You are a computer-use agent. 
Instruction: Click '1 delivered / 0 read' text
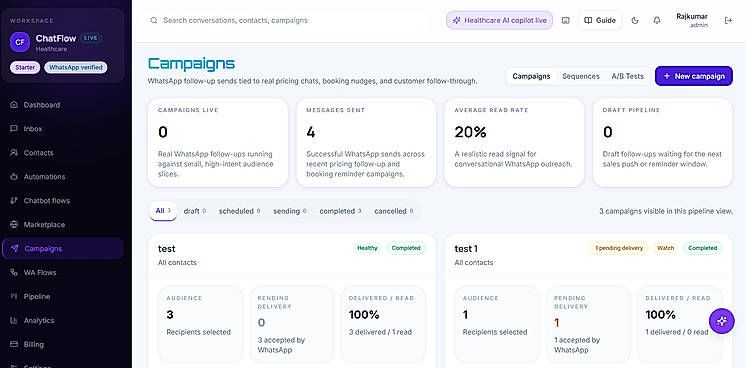(x=677, y=332)
